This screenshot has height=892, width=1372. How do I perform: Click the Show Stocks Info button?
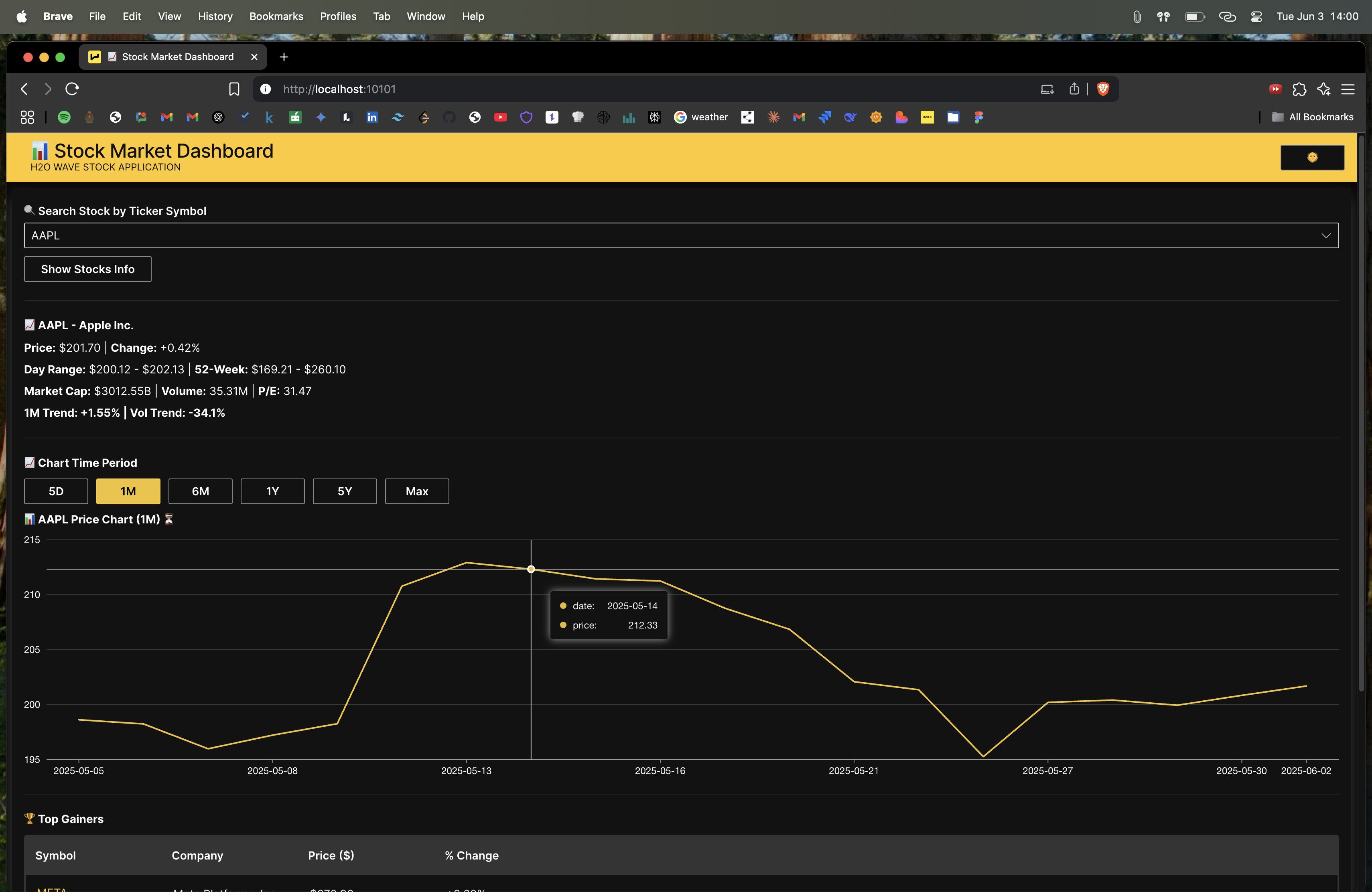pyautogui.click(x=87, y=269)
